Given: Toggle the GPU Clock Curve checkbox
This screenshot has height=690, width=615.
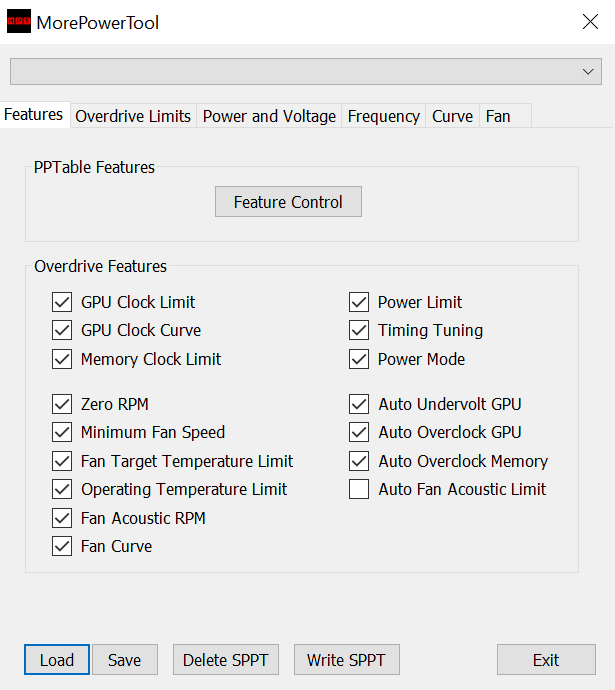Looking at the screenshot, I should tap(62, 330).
